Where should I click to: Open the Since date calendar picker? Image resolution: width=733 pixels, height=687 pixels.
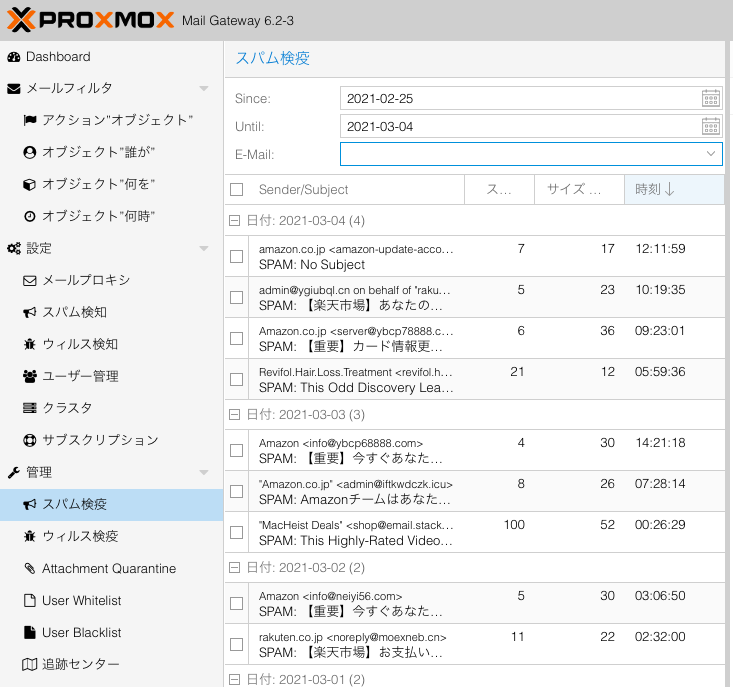pos(711,99)
